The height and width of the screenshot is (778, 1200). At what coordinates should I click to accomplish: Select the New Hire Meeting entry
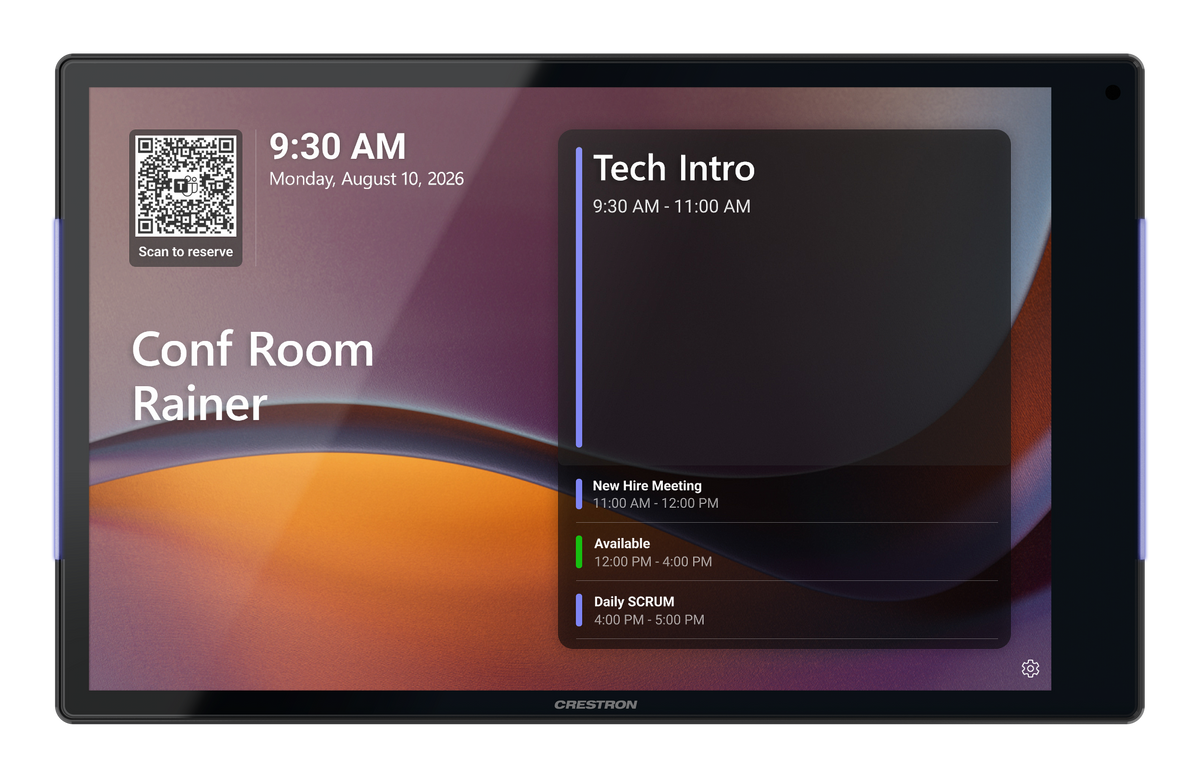click(x=784, y=494)
